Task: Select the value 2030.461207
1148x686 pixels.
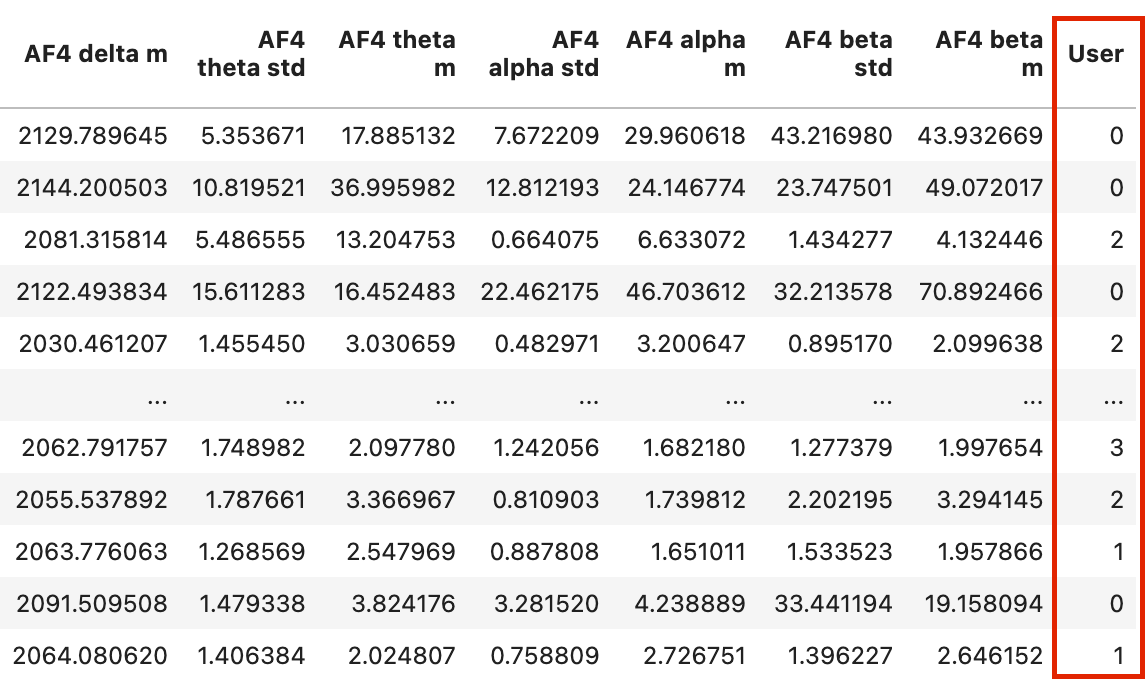Action: (93, 343)
